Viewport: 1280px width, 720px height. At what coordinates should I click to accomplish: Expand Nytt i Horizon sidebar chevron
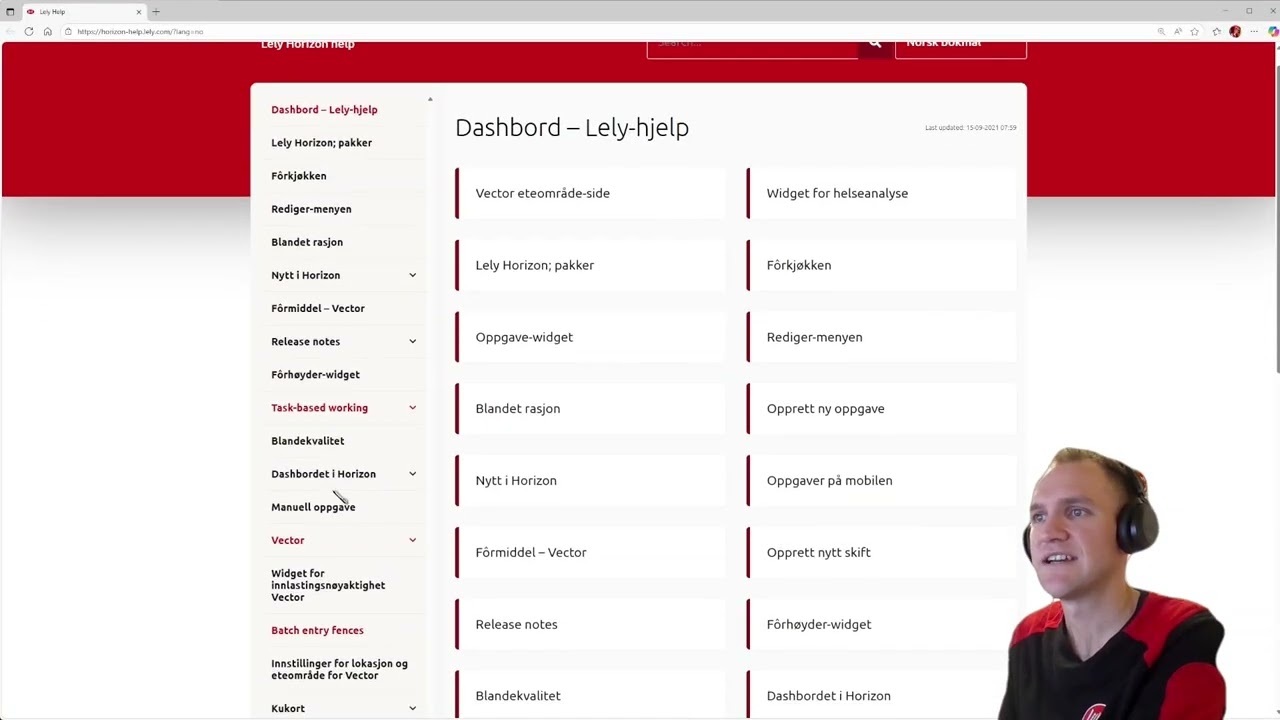412,275
